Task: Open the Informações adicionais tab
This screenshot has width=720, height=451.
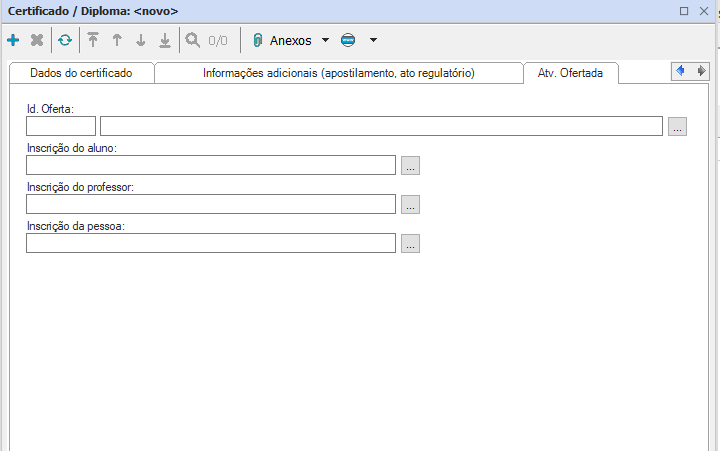Action: (x=338, y=73)
